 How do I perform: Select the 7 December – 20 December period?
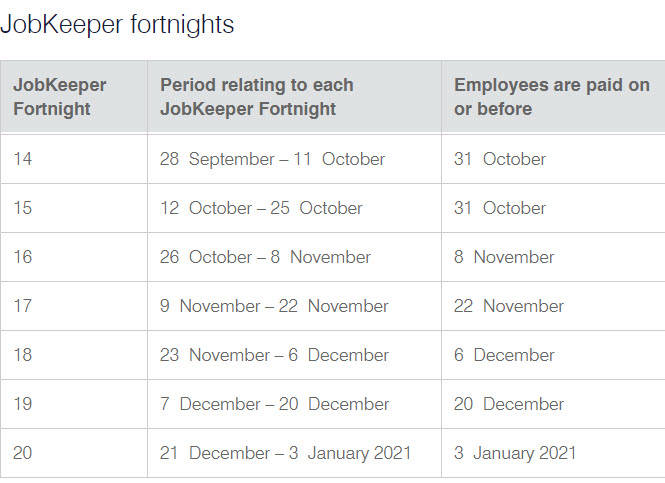pyautogui.click(x=274, y=404)
